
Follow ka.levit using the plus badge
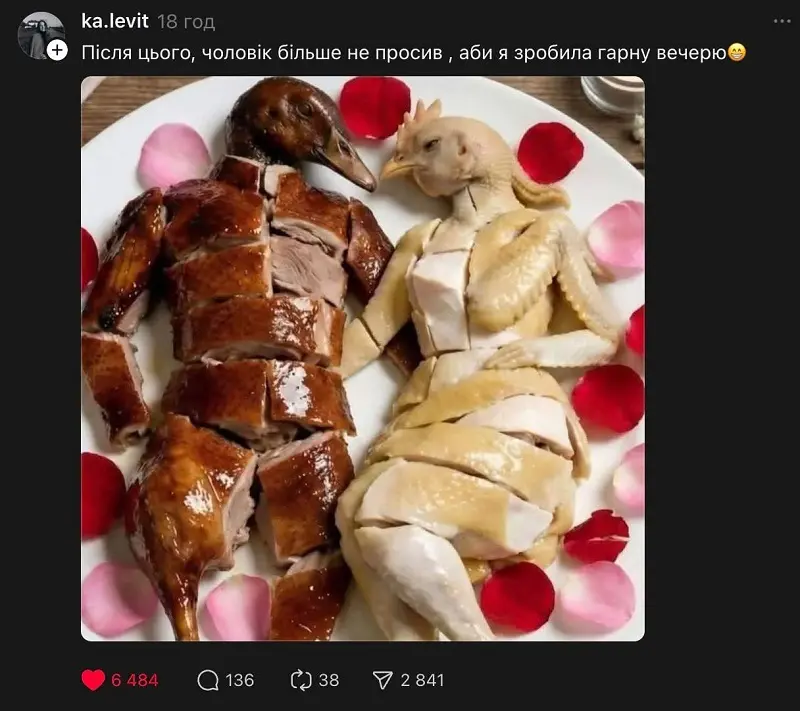pos(57,49)
